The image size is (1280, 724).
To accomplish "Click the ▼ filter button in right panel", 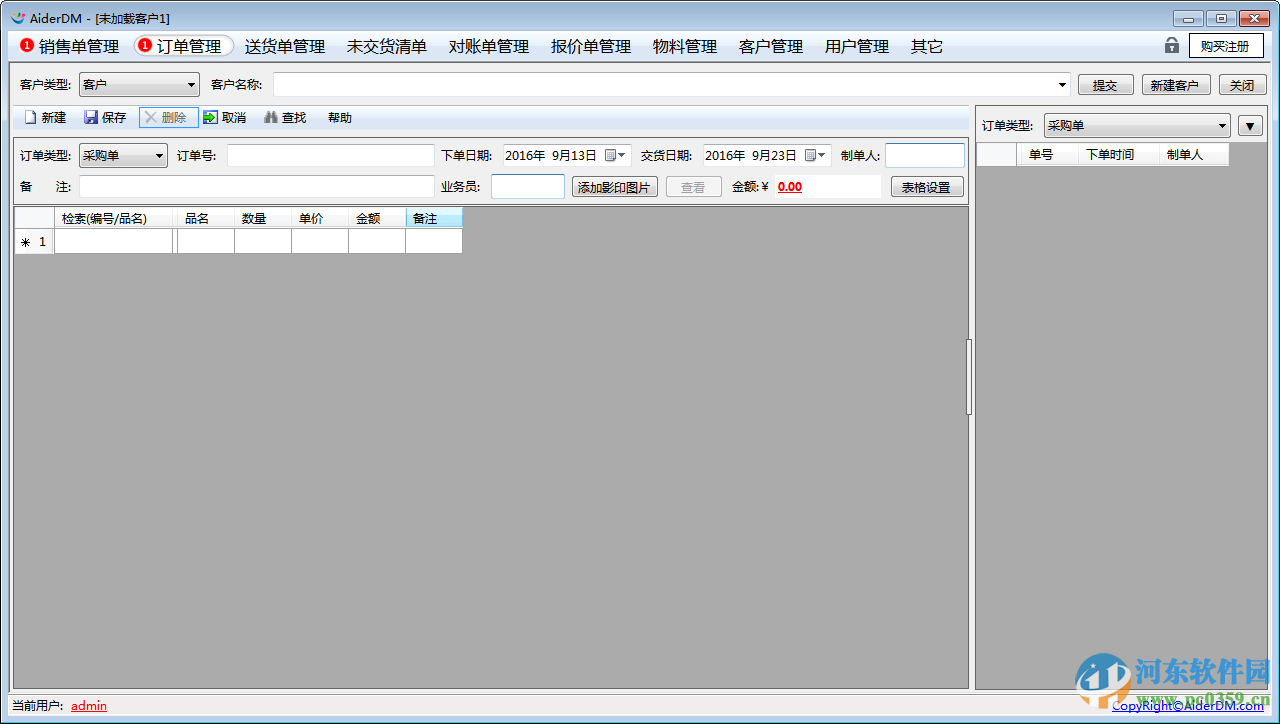I will [x=1251, y=125].
